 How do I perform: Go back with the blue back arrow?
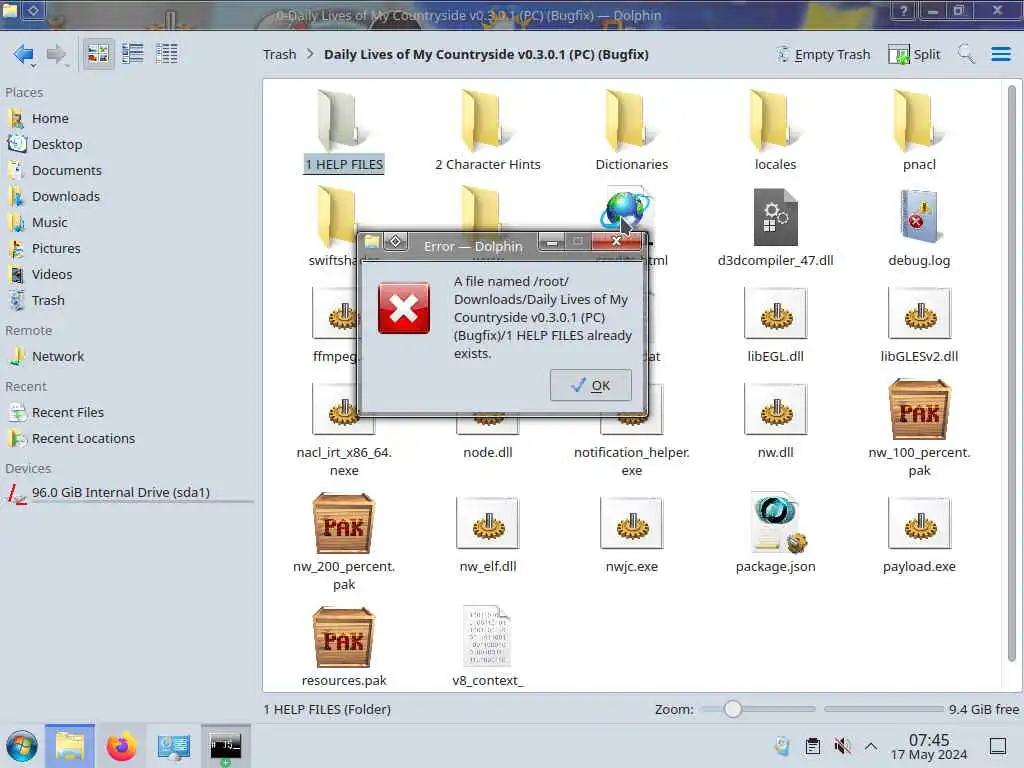(x=24, y=54)
